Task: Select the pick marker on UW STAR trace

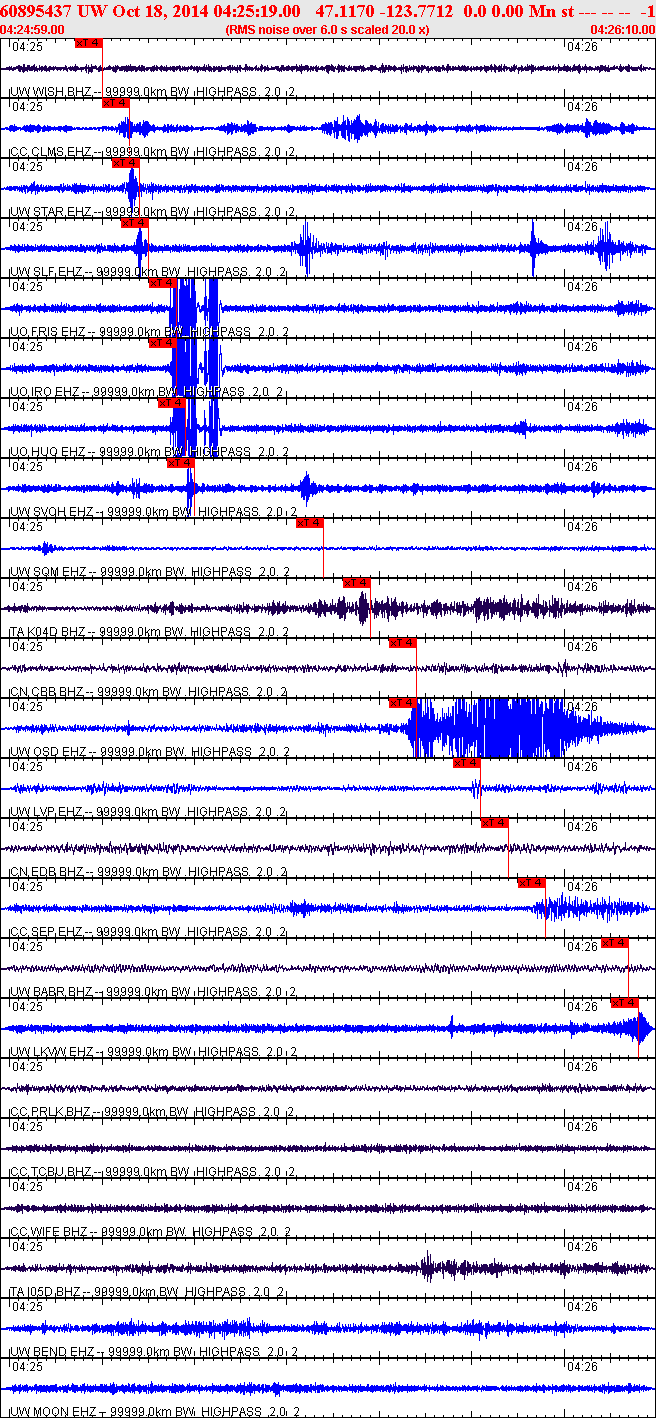Action: [125, 163]
